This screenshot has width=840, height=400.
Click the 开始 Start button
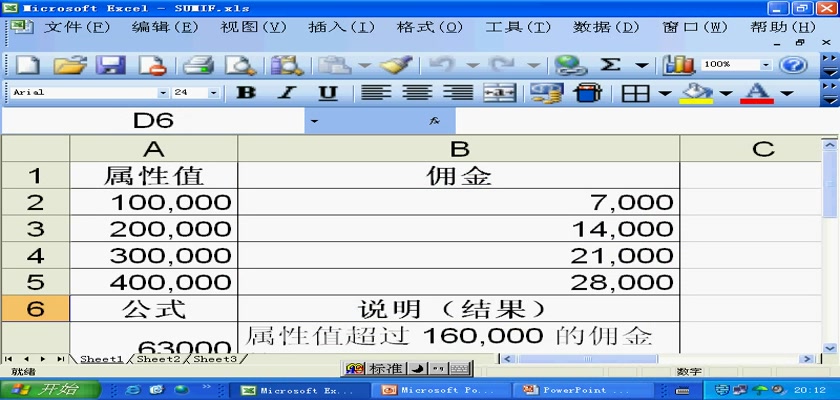(45, 389)
